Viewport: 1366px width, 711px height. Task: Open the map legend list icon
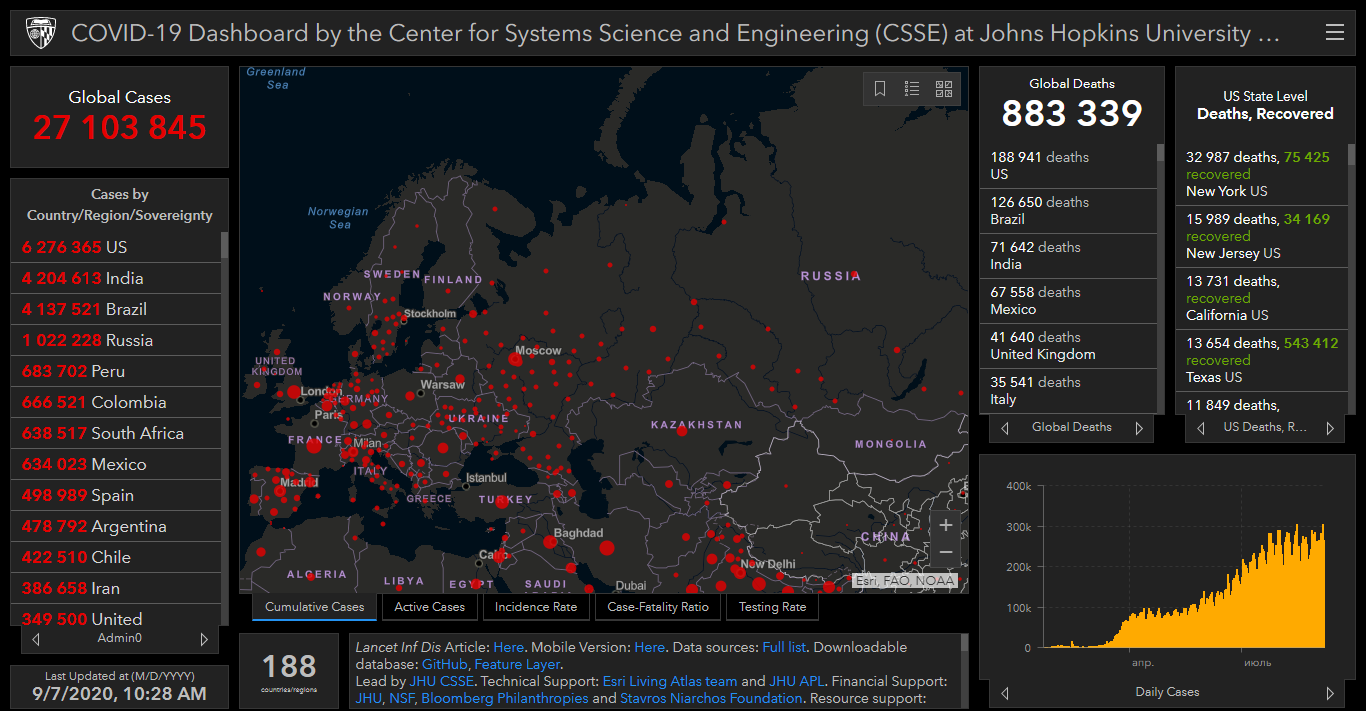point(912,89)
